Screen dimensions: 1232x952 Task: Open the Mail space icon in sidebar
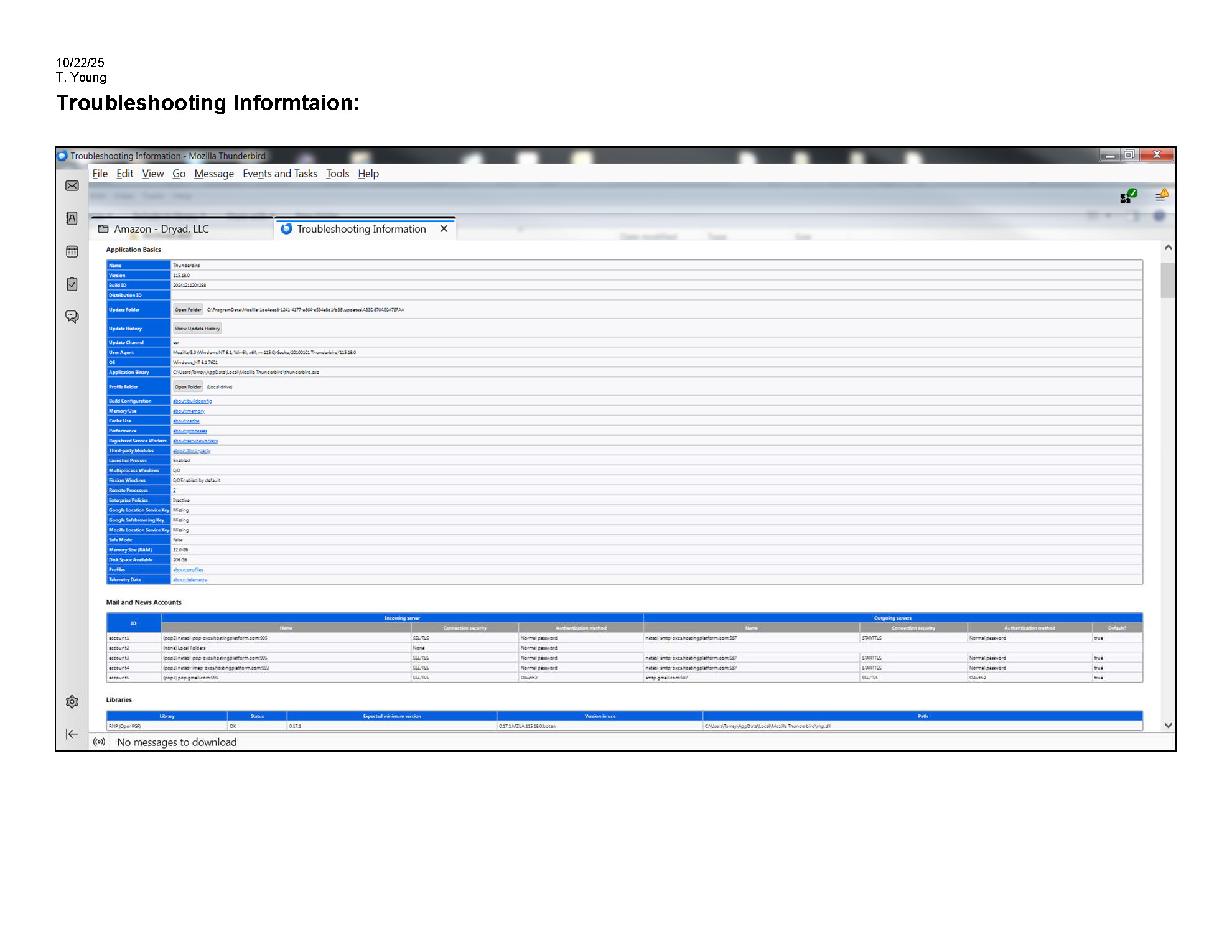click(72, 186)
